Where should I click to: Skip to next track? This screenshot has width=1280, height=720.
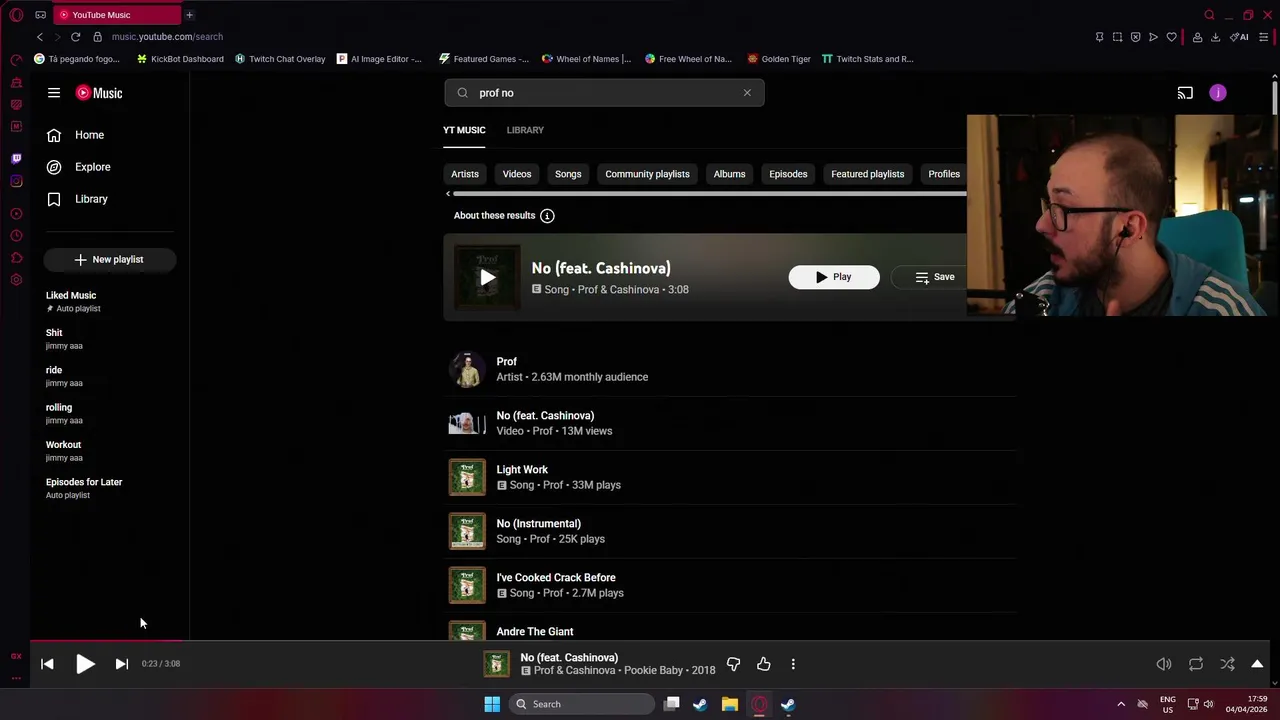coord(122,664)
